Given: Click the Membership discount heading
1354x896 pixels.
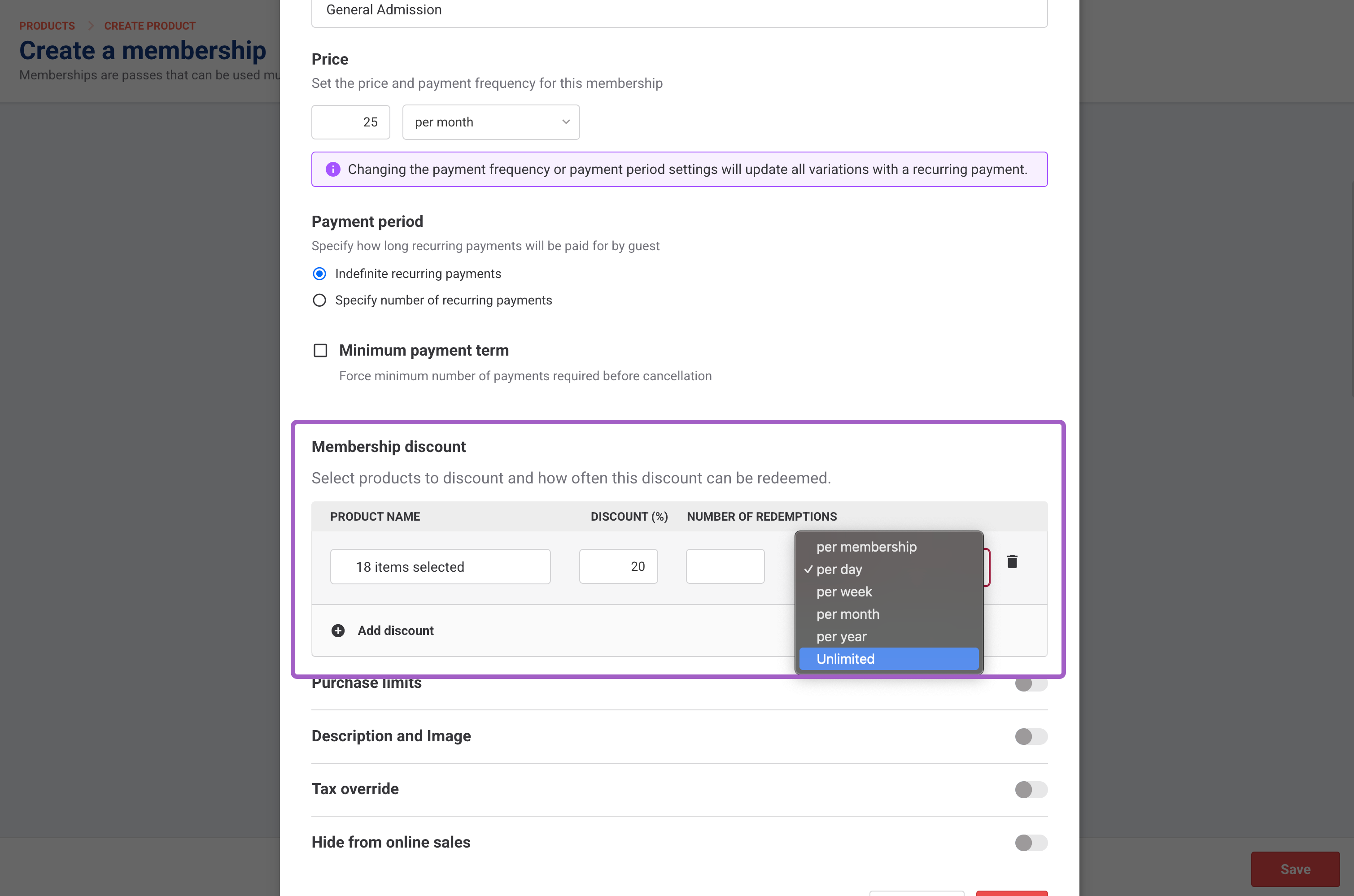Looking at the screenshot, I should (389, 447).
